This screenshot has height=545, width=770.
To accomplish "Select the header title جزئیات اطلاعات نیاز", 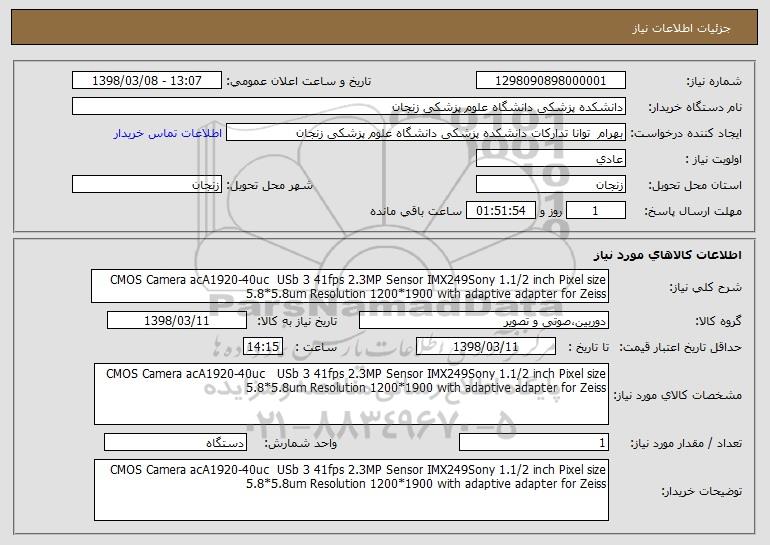I will pyautogui.click(x=681, y=28).
